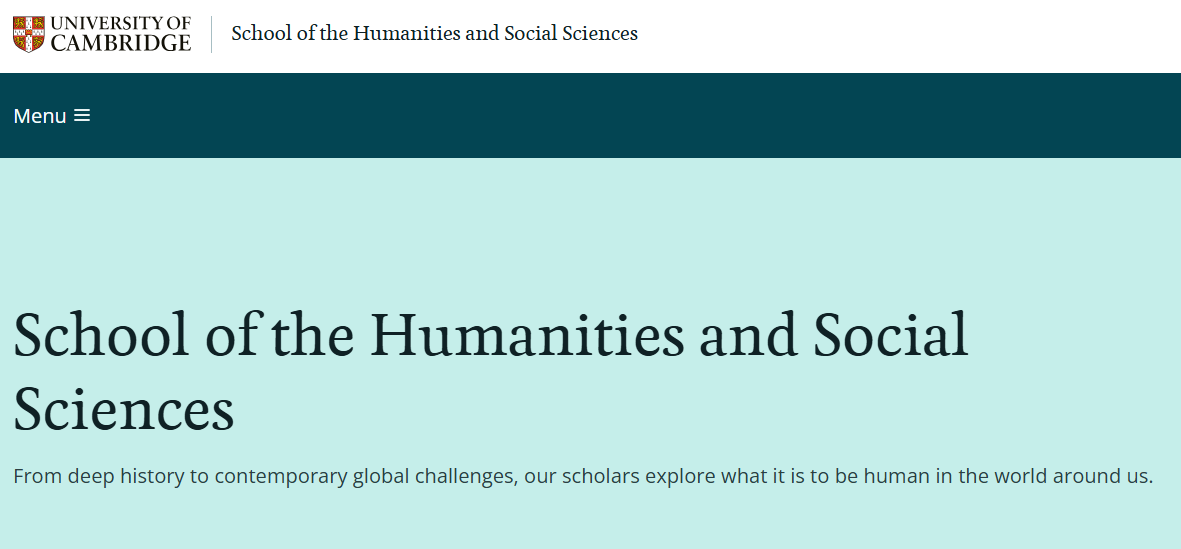This screenshot has width=1181, height=549.
Task: Open the header School of the Humanities link
Action: tap(434, 34)
